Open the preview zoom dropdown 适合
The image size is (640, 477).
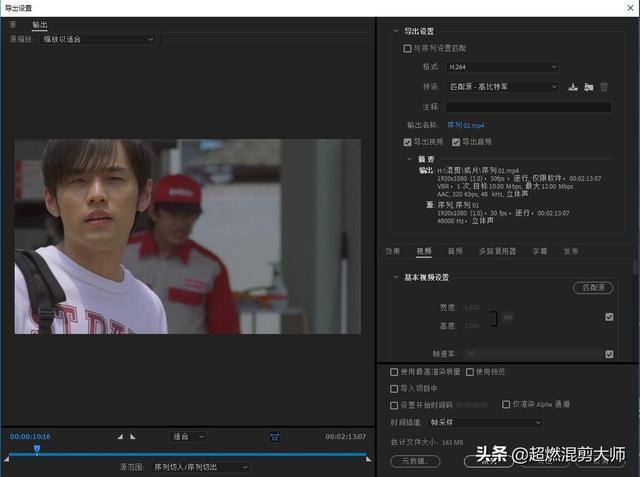click(x=188, y=437)
